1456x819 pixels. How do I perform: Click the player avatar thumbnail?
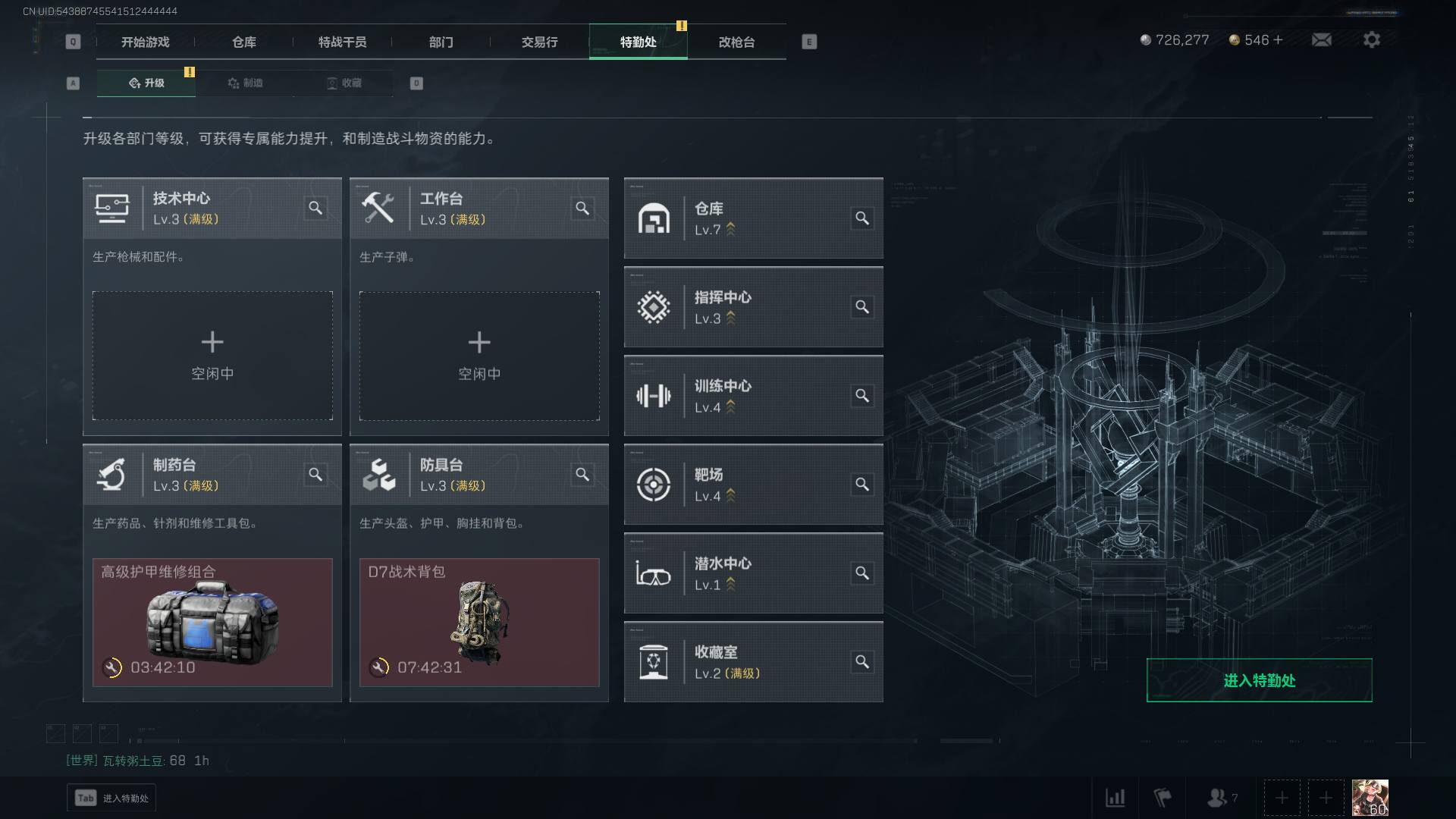point(1370,798)
